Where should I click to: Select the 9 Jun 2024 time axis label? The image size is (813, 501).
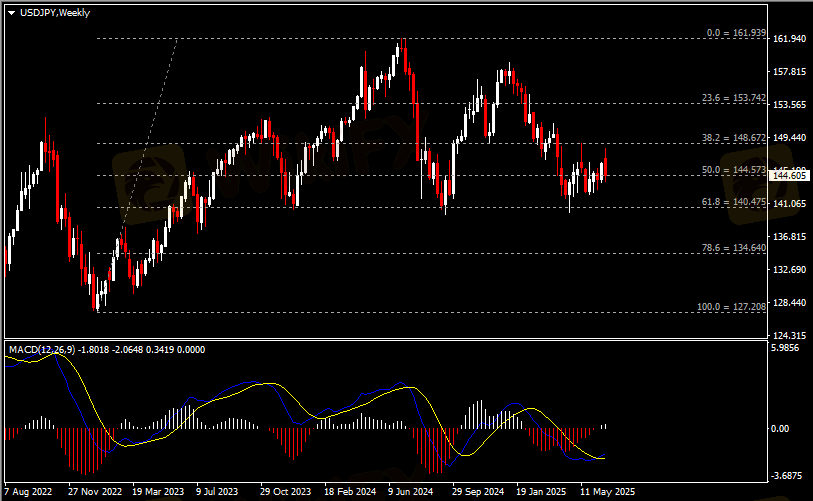[412, 492]
